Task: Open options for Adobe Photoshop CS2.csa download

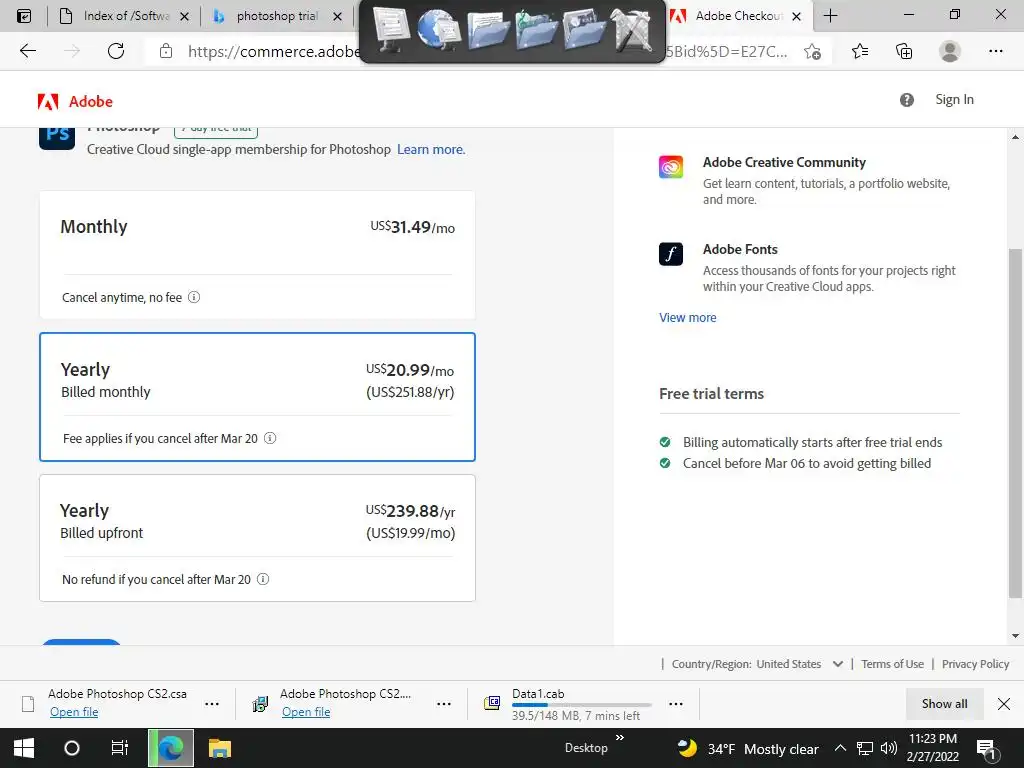Action: click(212, 704)
